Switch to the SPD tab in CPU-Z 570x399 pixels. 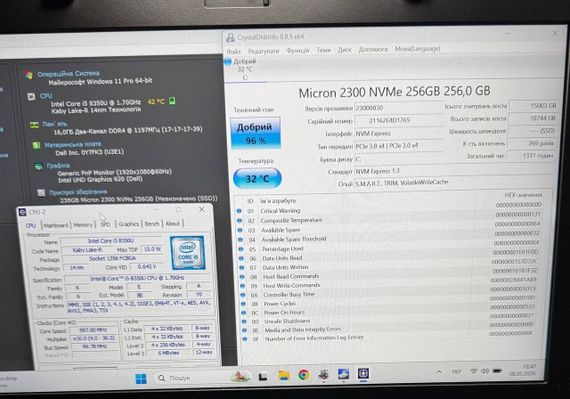[x=105, y=225]
